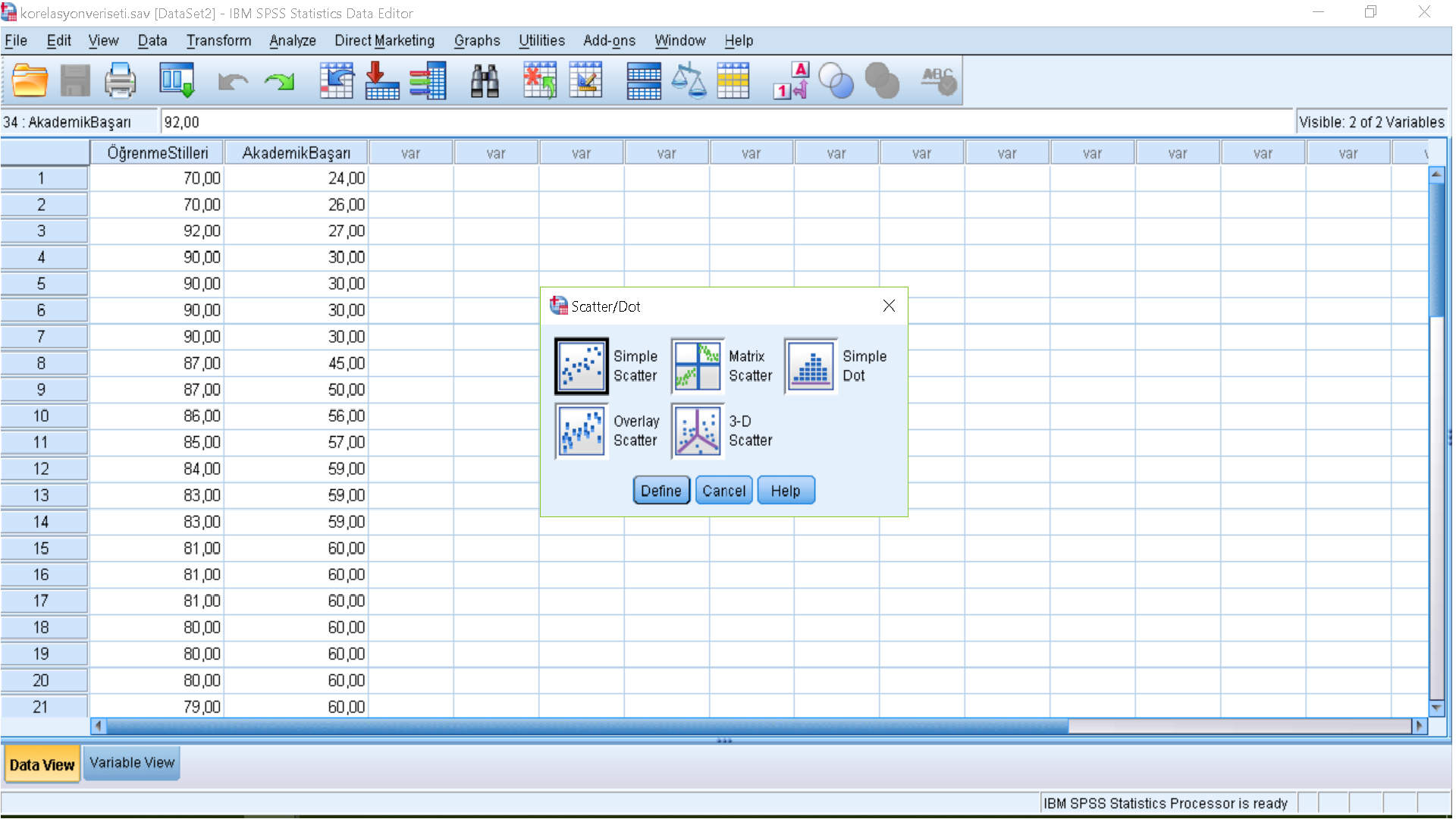This screenshot has width=1456, height=819.
Task: Click the Weight Cases scale icon
Action: [x=689, y=80]
